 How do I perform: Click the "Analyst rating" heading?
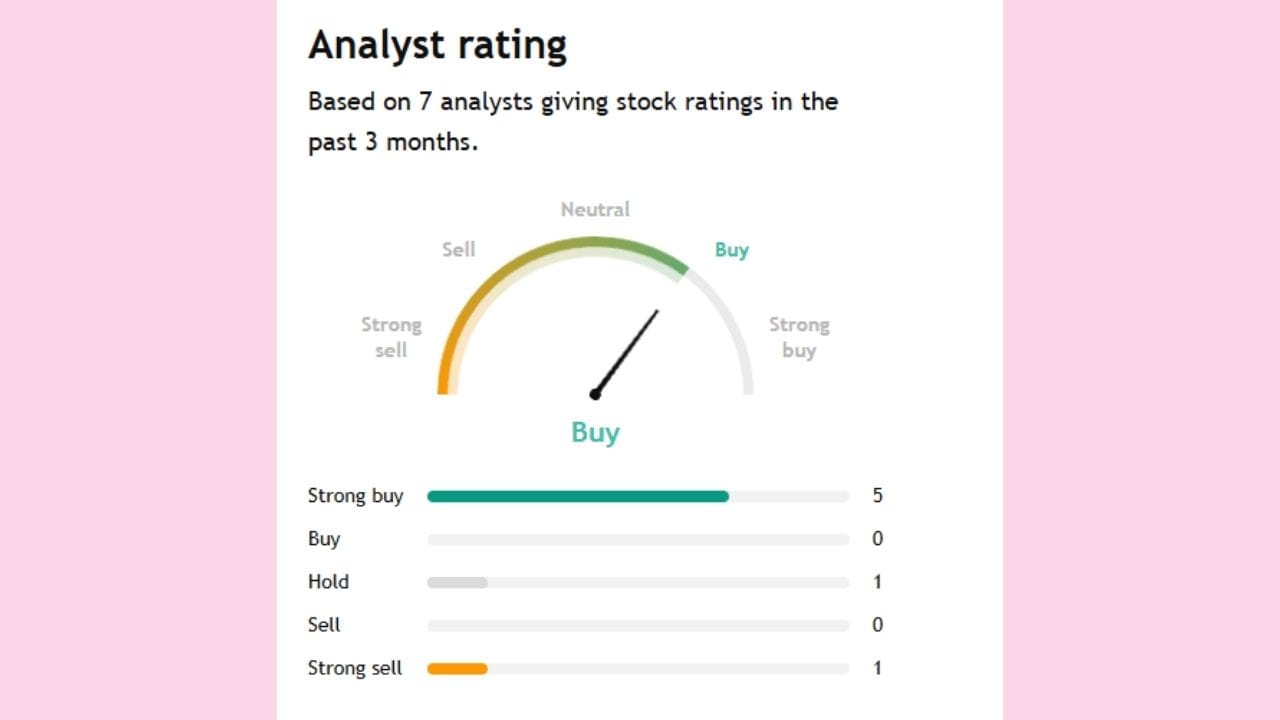pyautogui.click(x=437, y=46)
